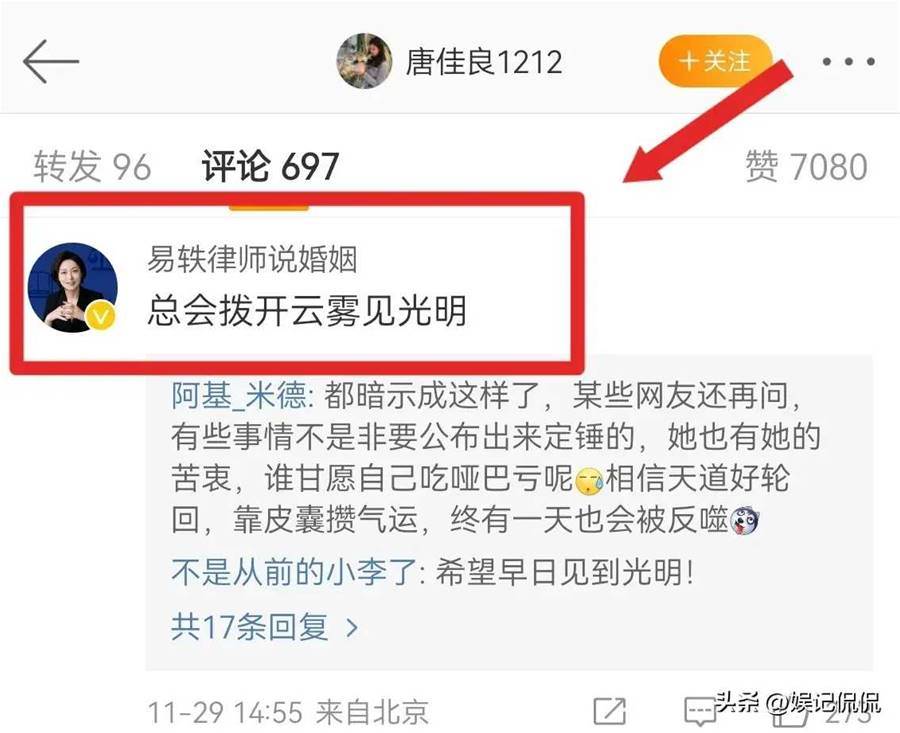Select the 评论 697 tab
The width and height of the screenshot is (900, 733).
(x=270, y=166)
